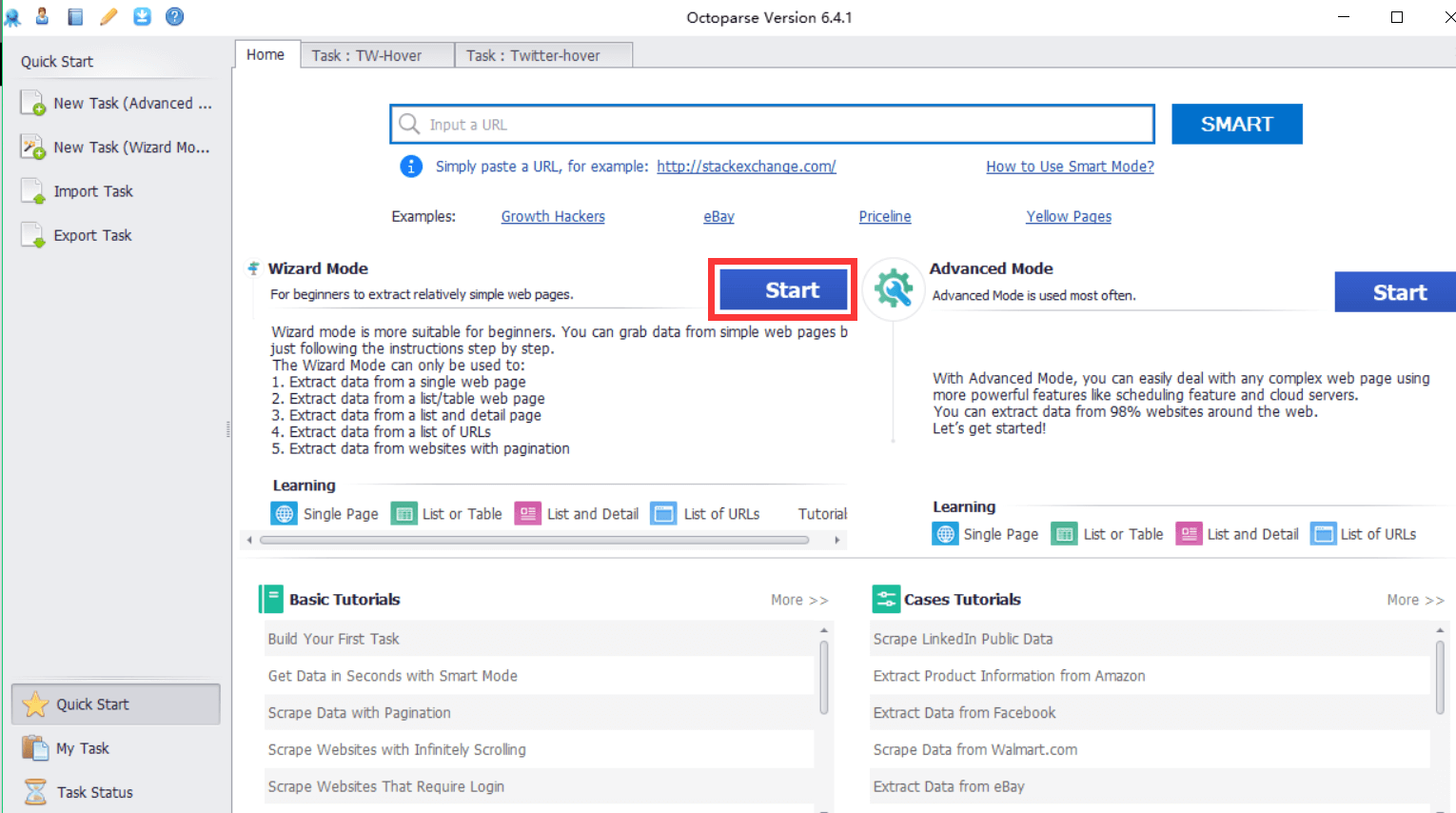Open the user account icon
Viewport: 1456px width, 813px height.
point(42,16)
